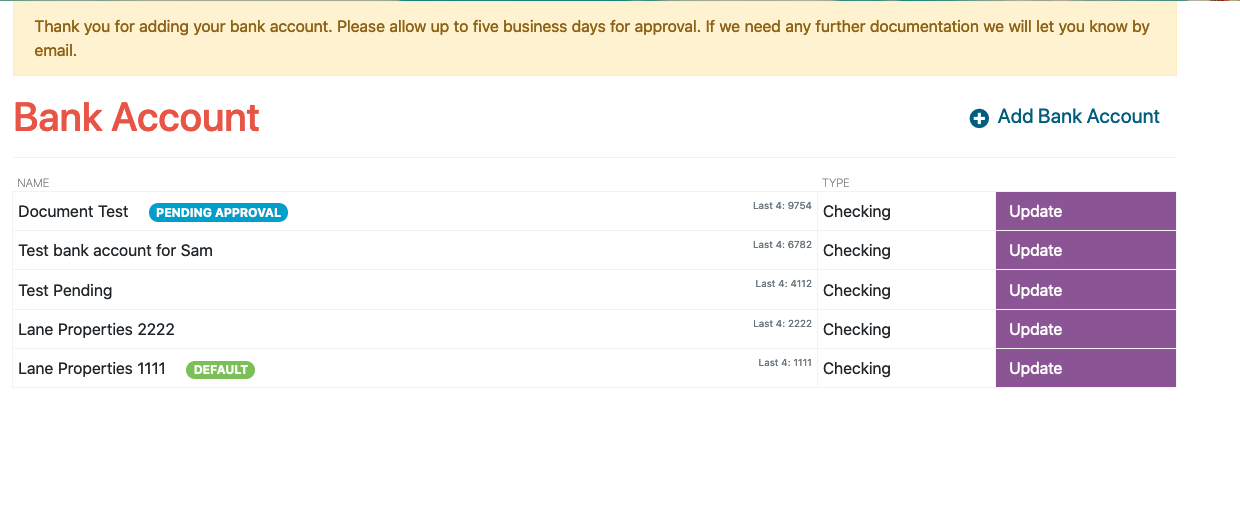Screen dimensions: 1240x507
Task: Select the Document Test account name
Action: (73, 211)
